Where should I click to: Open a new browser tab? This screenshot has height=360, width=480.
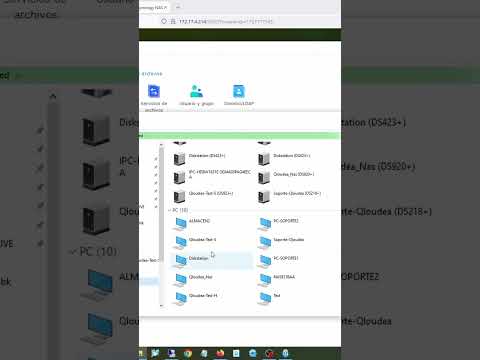(178, 7)
